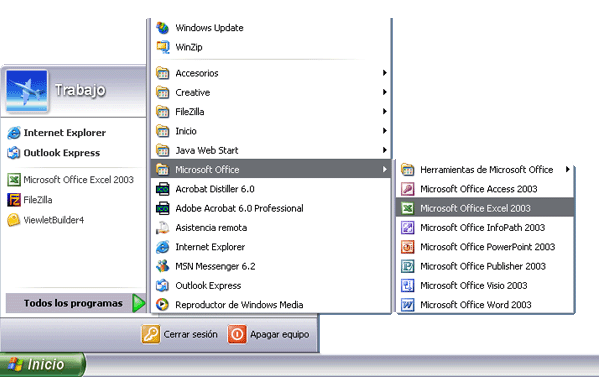Click the Adobe Acrobat 6.0 Professional icon
Screen dimensions: 599x377
pyautogui.click(x=163, y=208)
